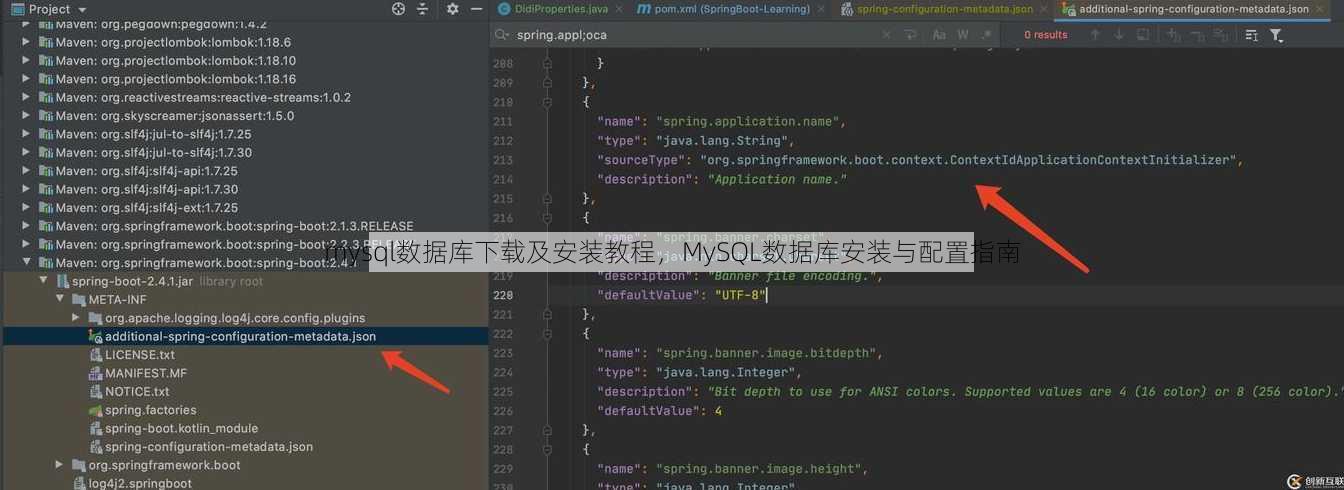Select Maven: org.slf4j:slf4j-api:1.7.25 entry
The height and width of the screenshot is (490, 1344).
(x=147, y=171)
